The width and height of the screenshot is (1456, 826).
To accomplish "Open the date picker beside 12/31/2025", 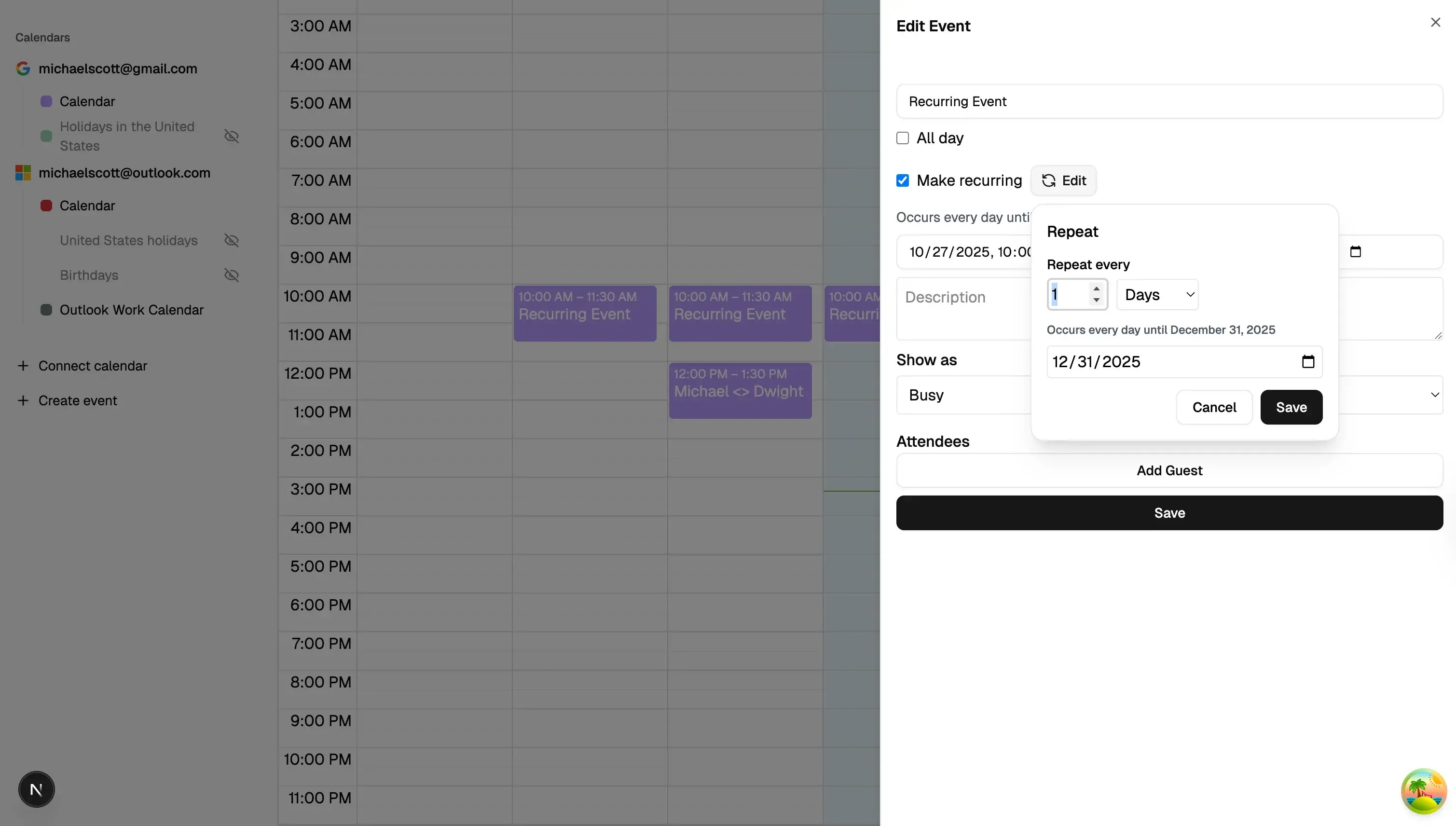I will click(1308, 361).
